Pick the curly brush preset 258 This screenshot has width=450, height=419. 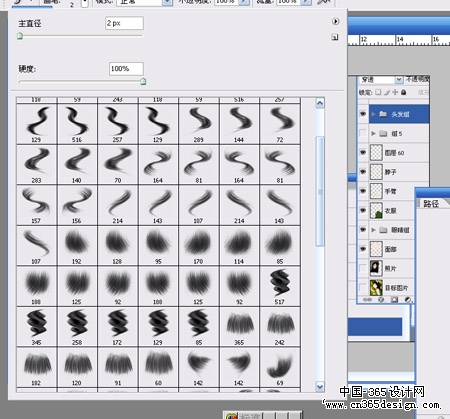(x=77, y=327)
